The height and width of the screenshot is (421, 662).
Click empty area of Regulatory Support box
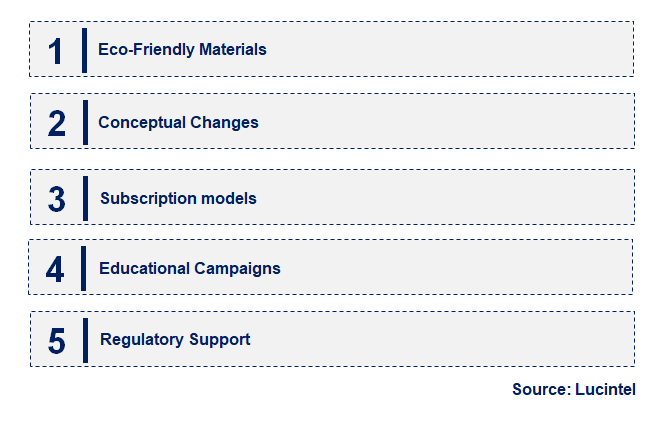(441, 339)
